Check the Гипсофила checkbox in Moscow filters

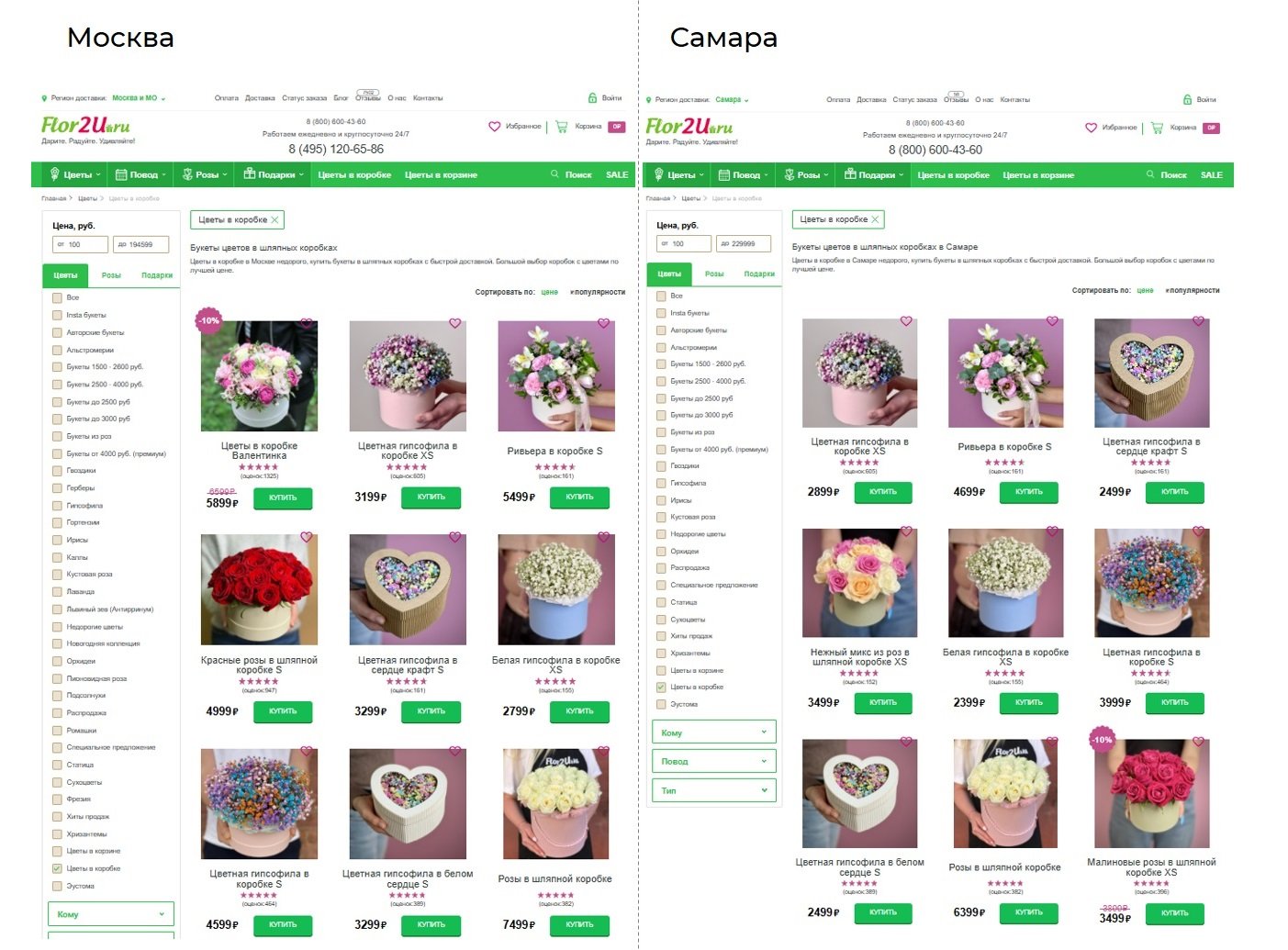[57, 506]
